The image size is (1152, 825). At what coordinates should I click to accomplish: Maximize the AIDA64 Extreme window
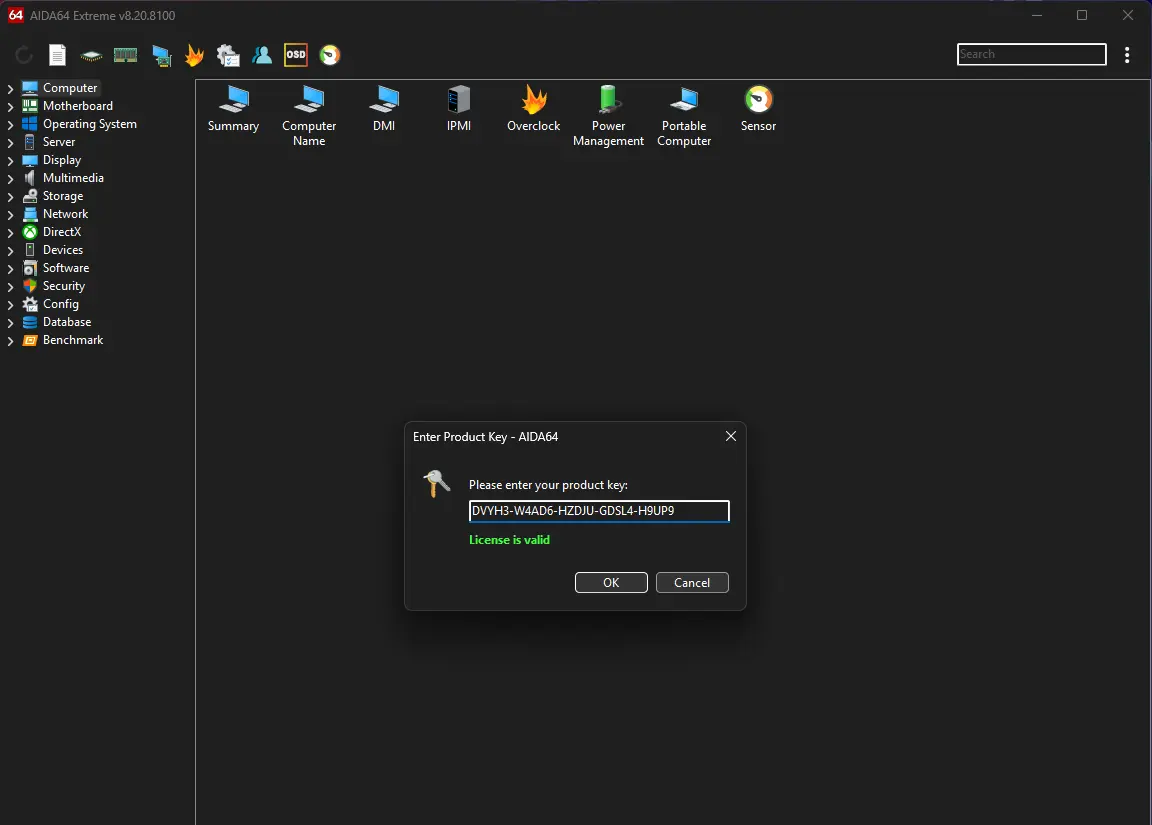pos(1081,15)
